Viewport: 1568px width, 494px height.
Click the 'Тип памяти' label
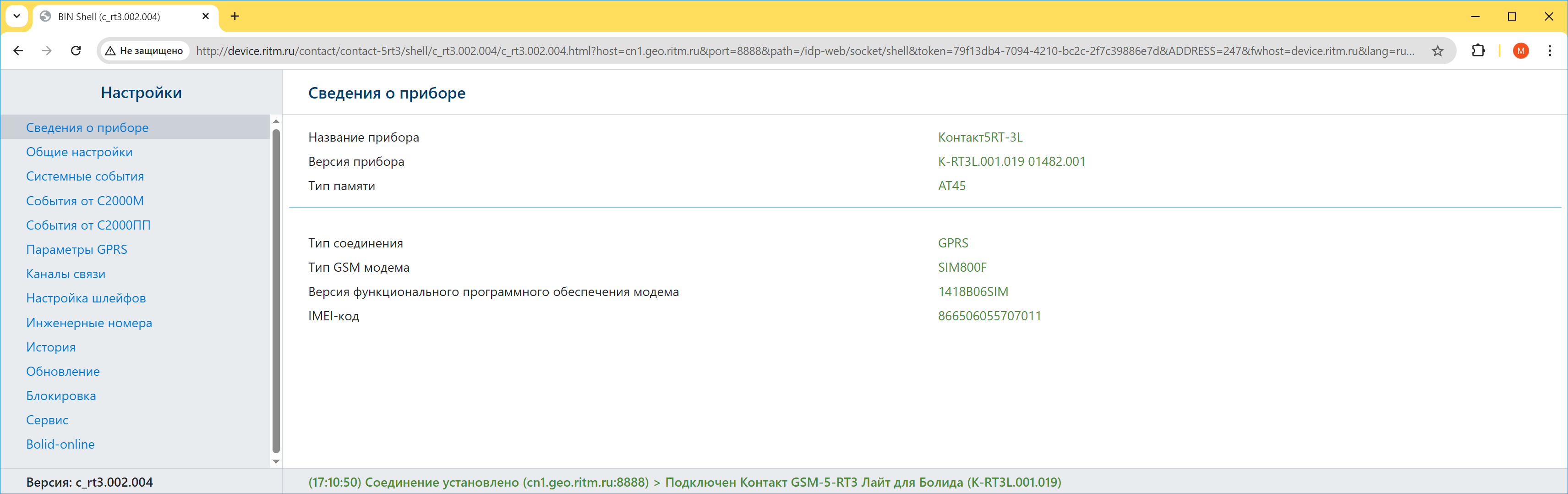click(341, 186)
